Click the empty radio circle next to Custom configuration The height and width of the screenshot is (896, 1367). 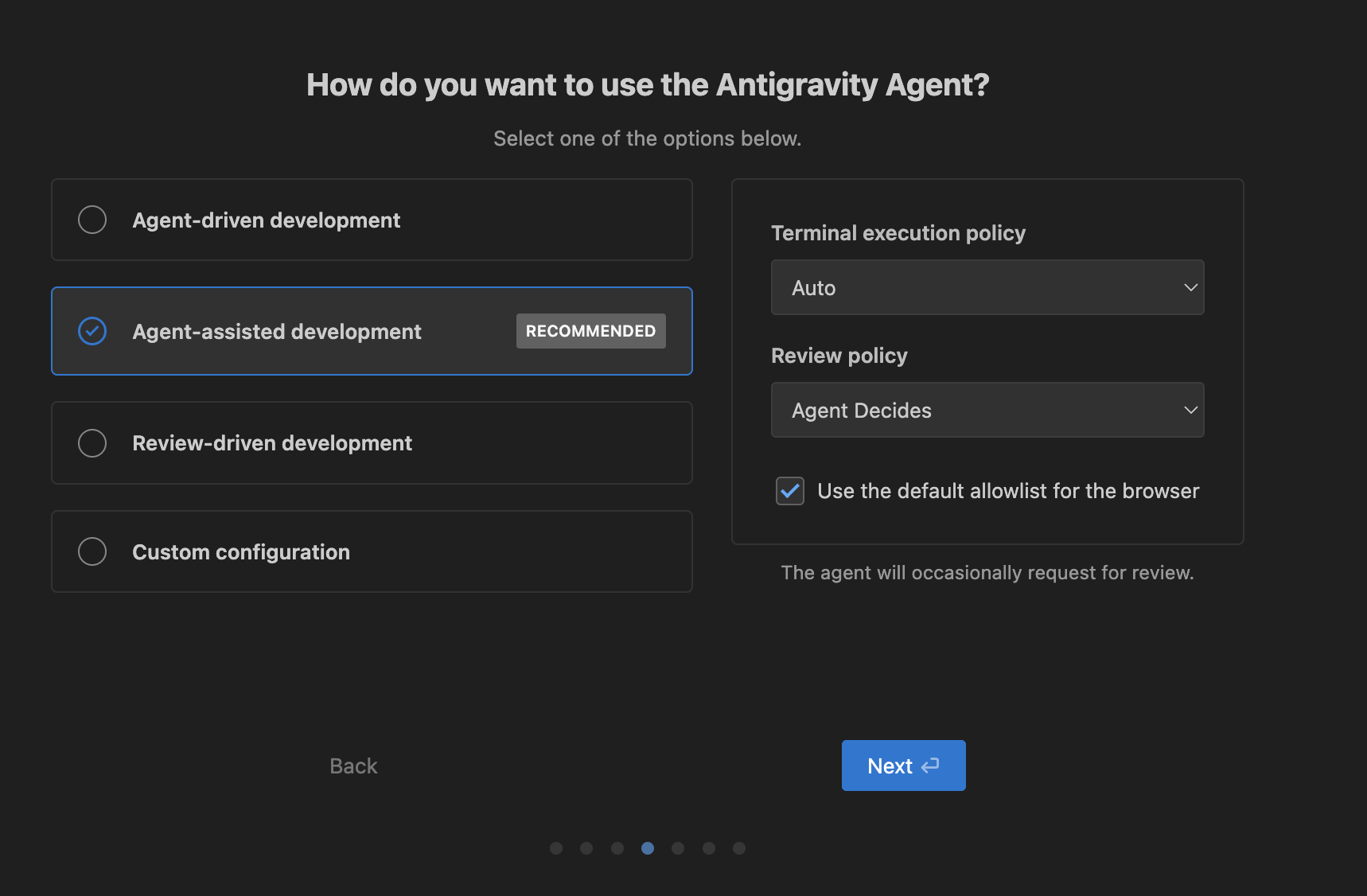tap(92, 551)
